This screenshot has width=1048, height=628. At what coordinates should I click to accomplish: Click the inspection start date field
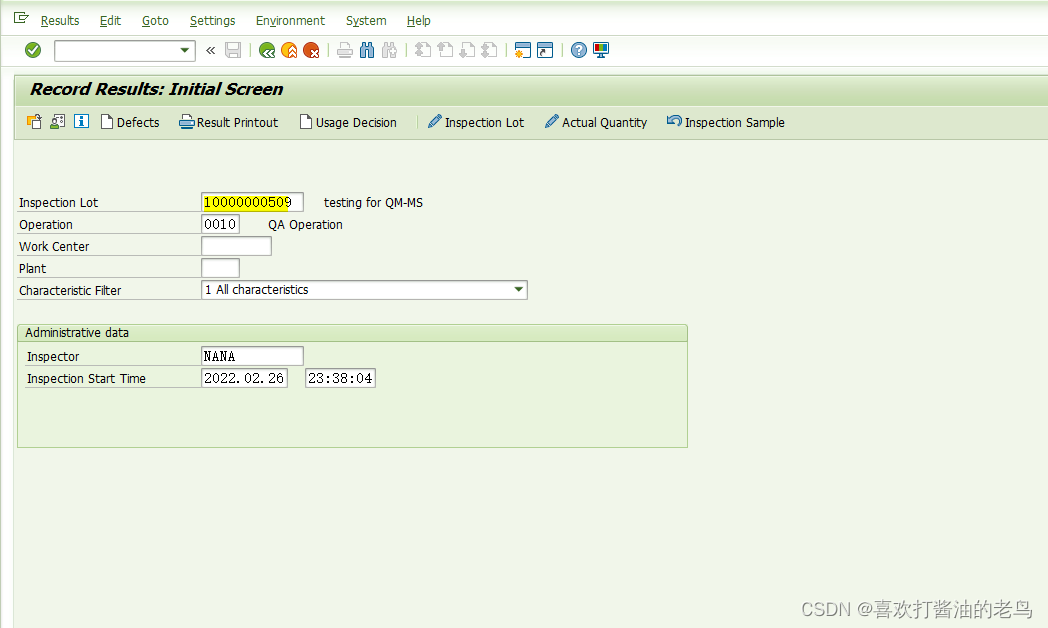[x=245, y=378]
